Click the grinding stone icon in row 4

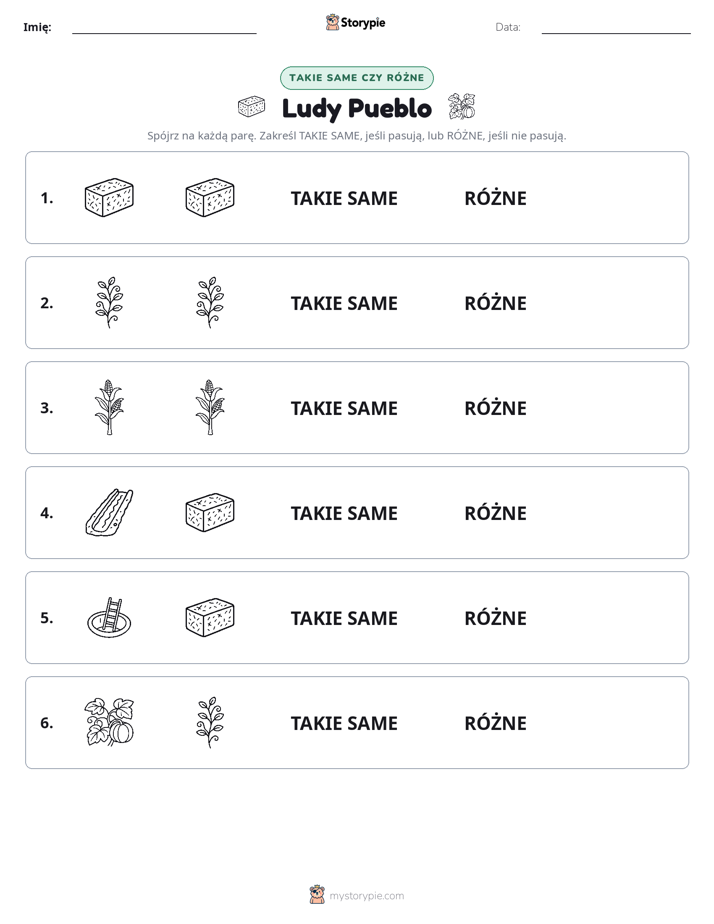pyautogui.click(x=109, y=513)
